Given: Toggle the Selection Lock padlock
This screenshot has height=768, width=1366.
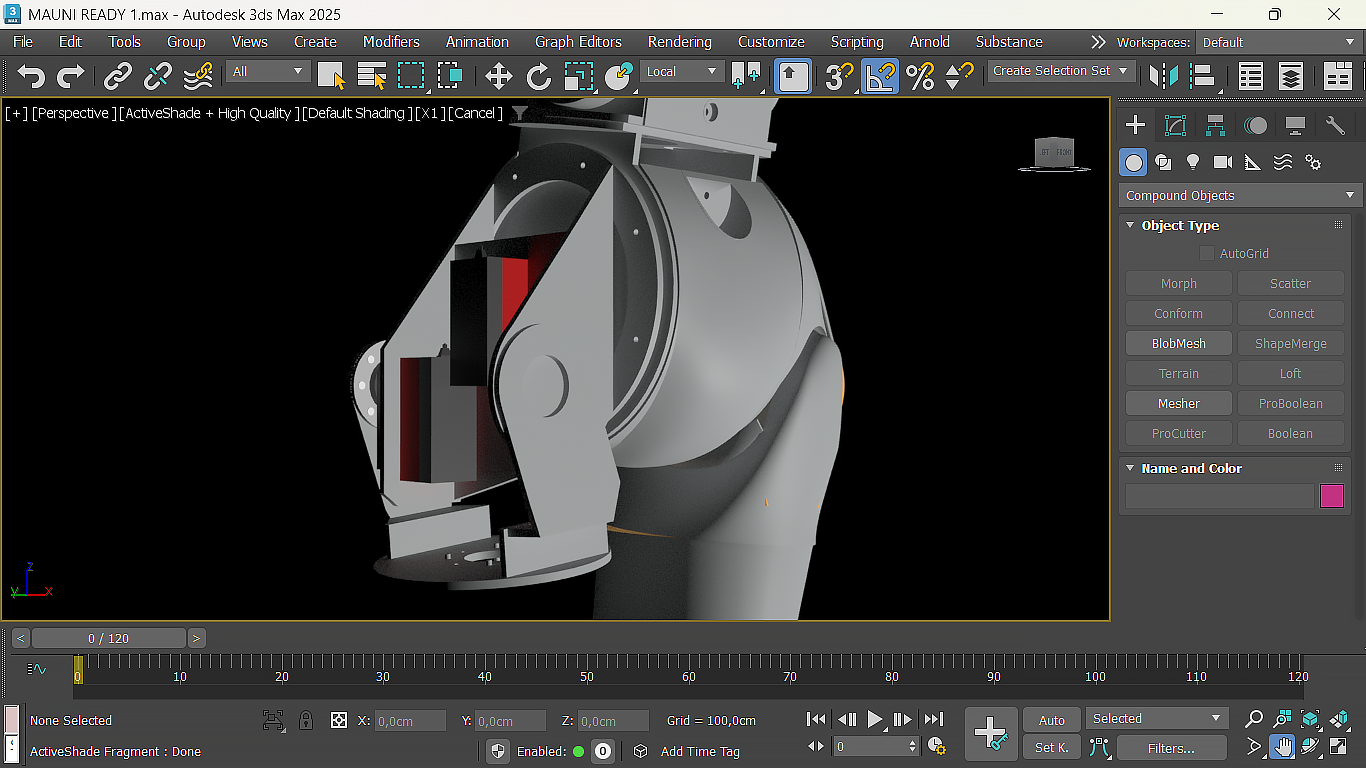Looking at the screenshot, I should [306, 720].
